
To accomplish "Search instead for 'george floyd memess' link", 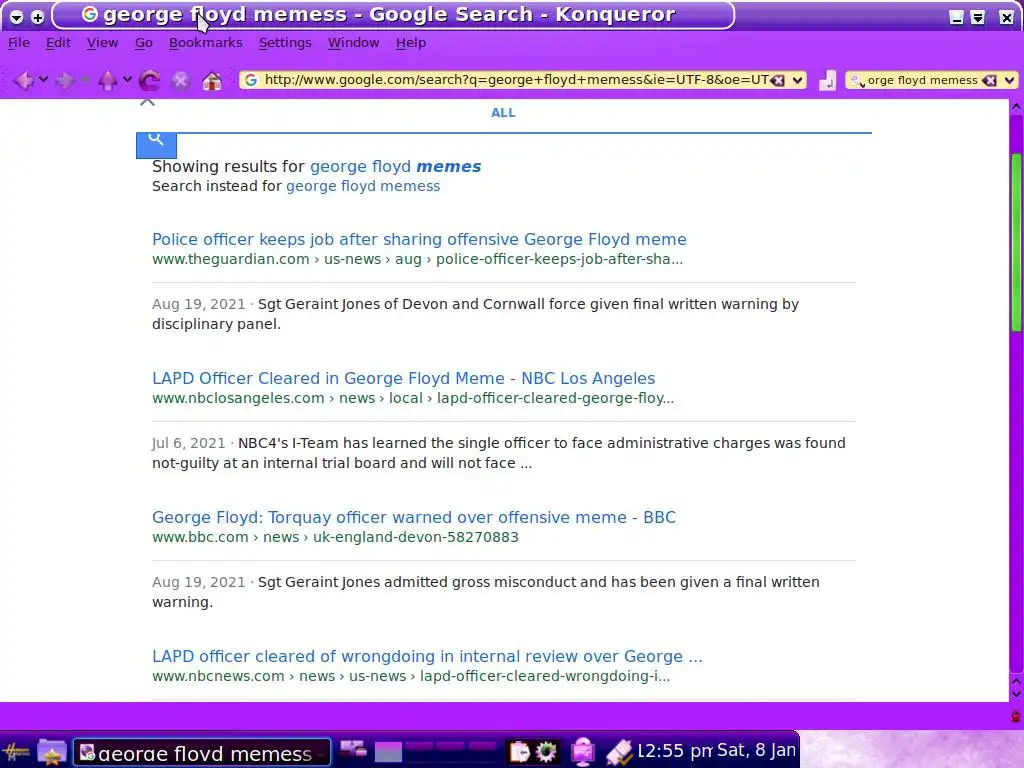I will [x=363, y=186].
